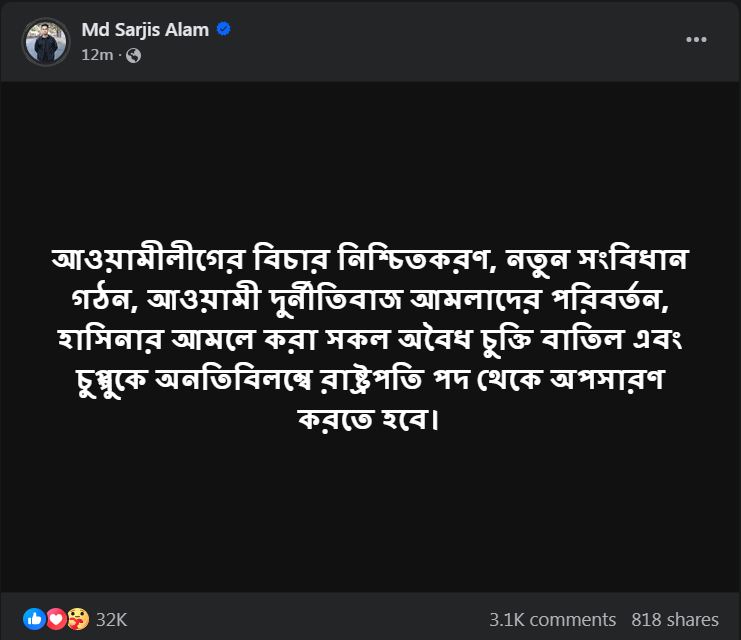This screenshot has width=741, height=640.
Task: Click the post line starting "হাসিনার আমলে"
Action: [370, 339]
